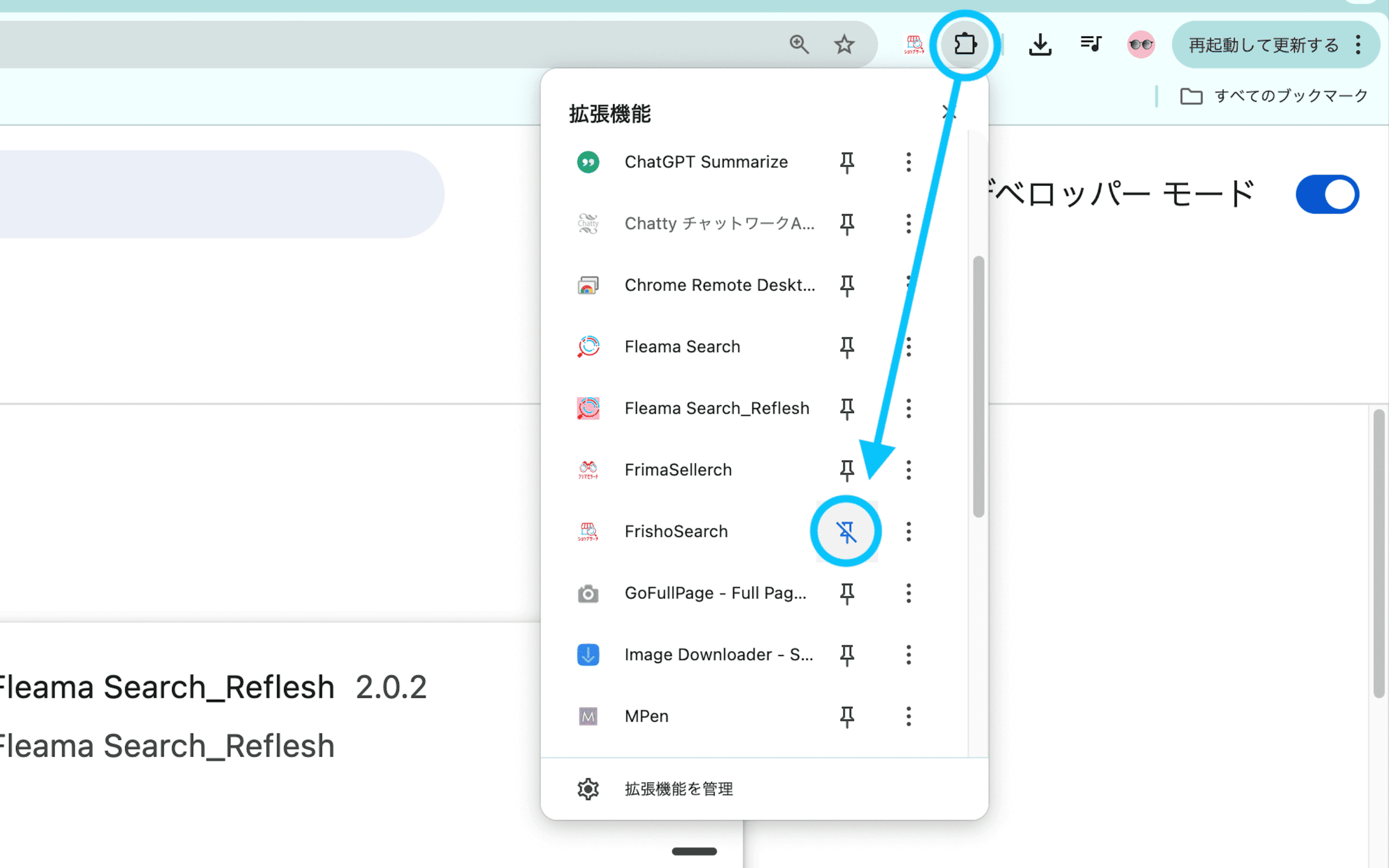This screenshot has height=868, width=1389.
Task: Pin Fleama Search_Reflesh extension
Action: (x=846, y=409)
